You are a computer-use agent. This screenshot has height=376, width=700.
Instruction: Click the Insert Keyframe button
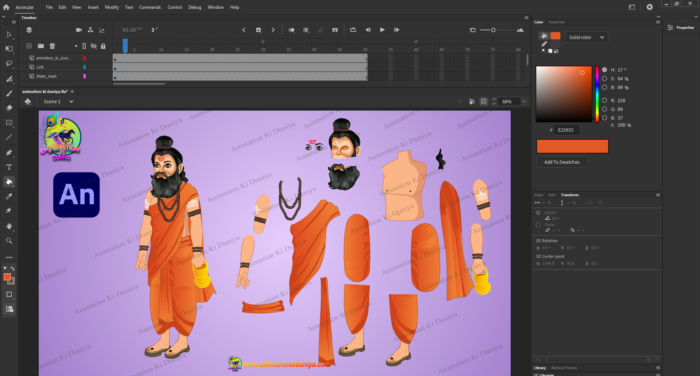point(258,30)
